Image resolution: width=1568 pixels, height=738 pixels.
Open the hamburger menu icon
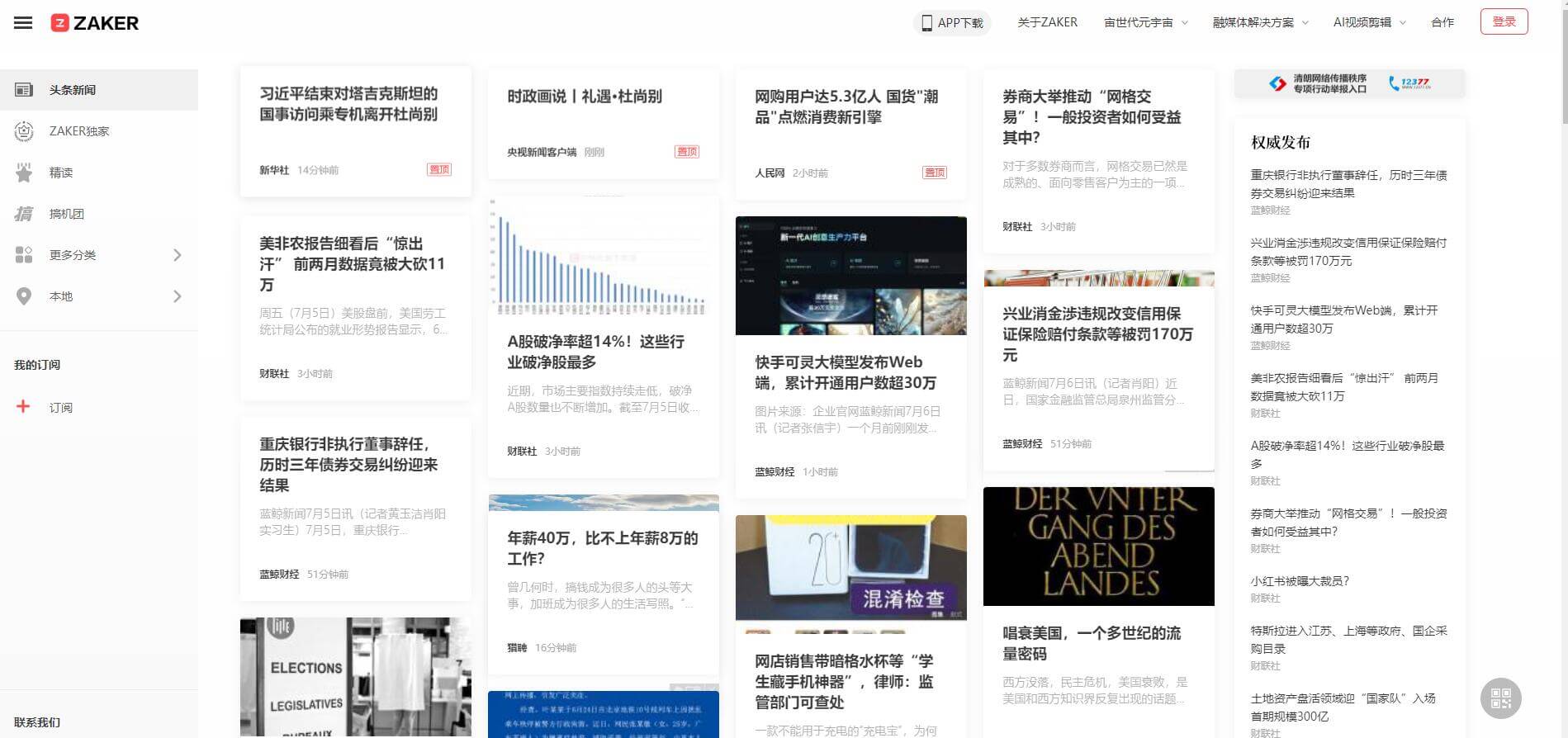point(23,23)
